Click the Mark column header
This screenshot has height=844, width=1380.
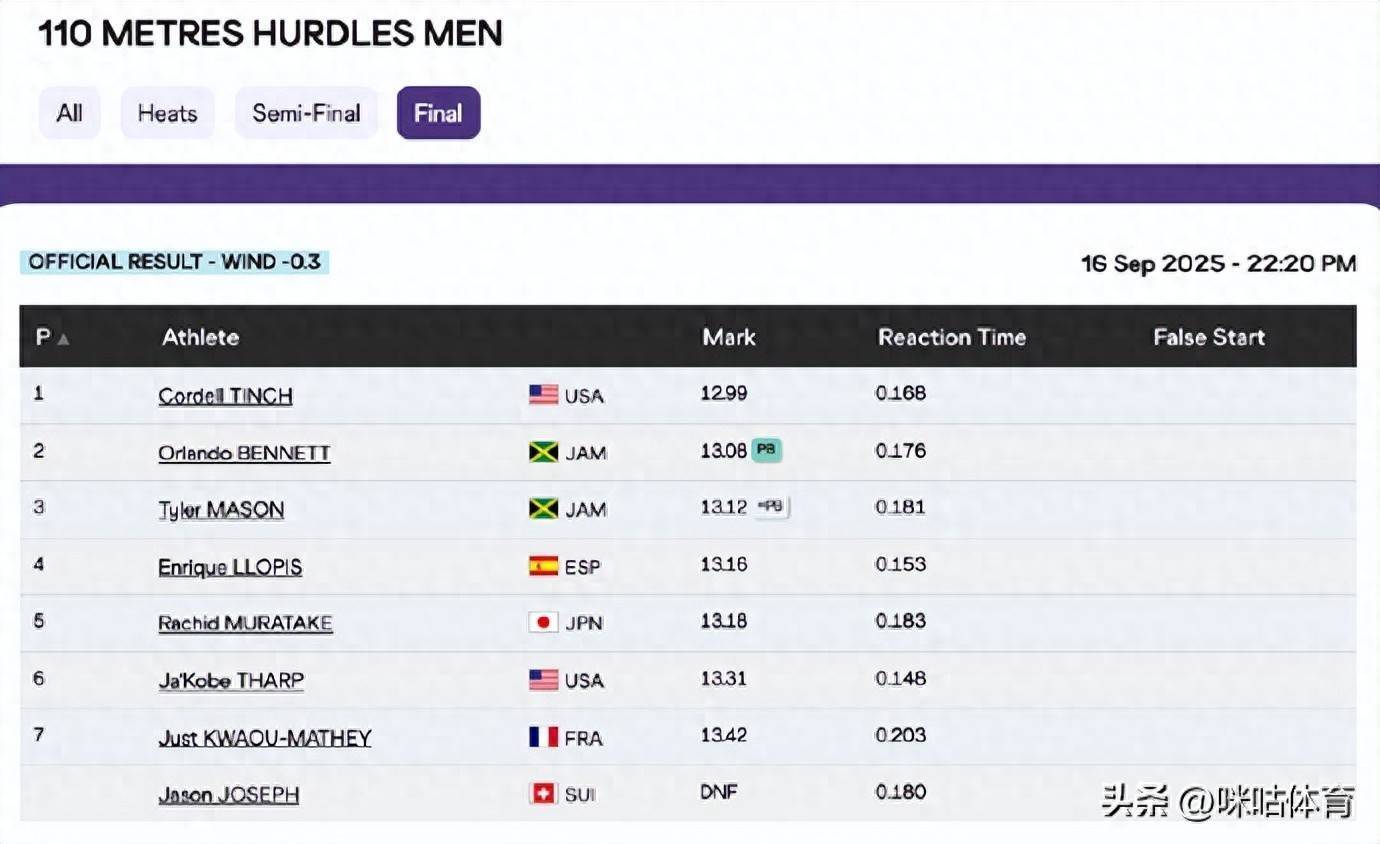[729, 337]
